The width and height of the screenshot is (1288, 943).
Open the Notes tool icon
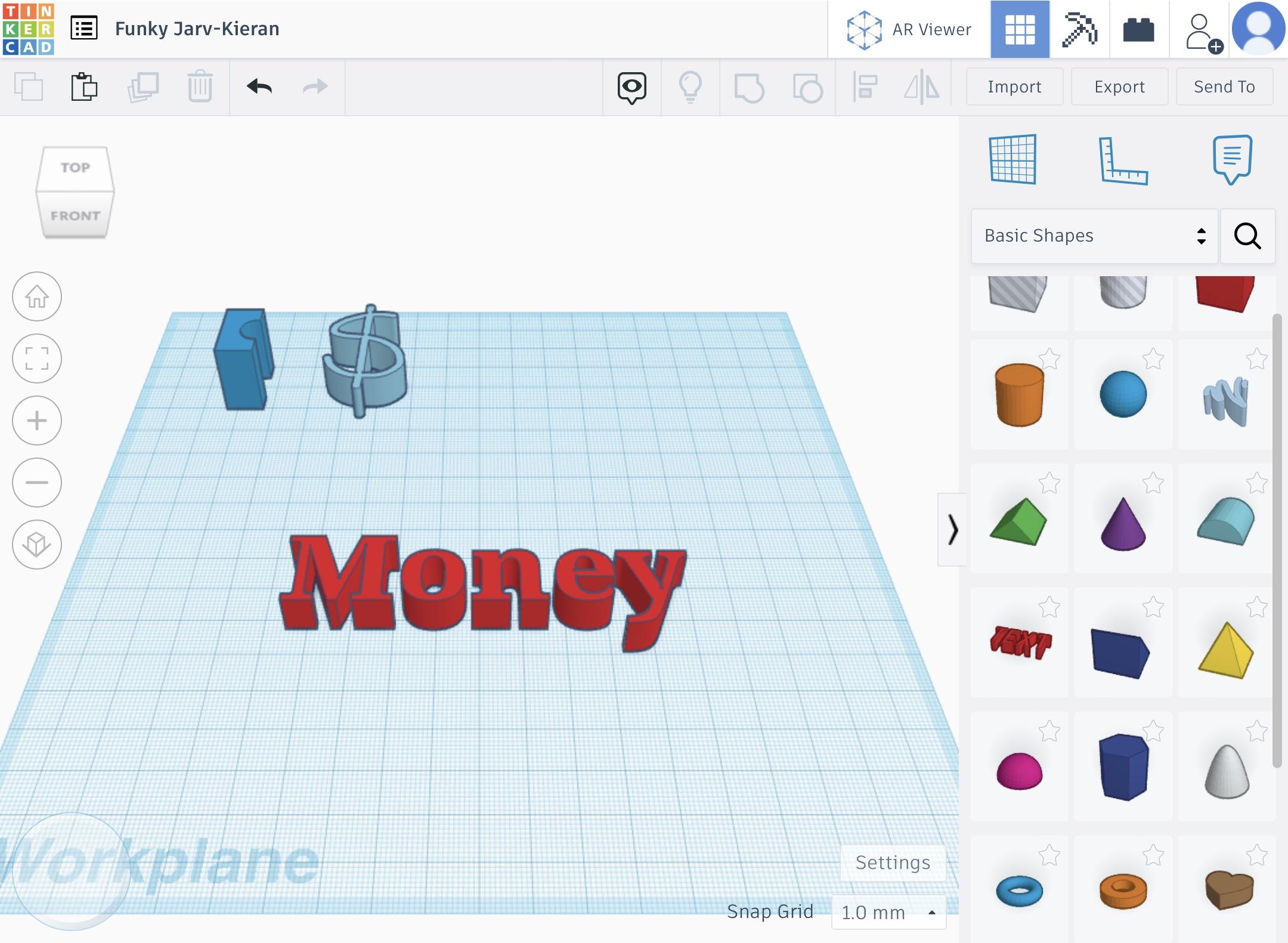[1232, 160]
